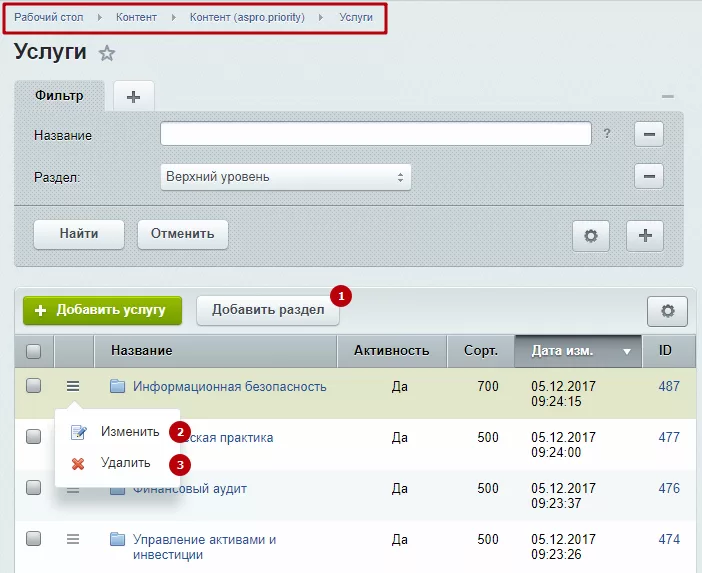Check the Финансовый аудит row checkbox

(34, 487)
